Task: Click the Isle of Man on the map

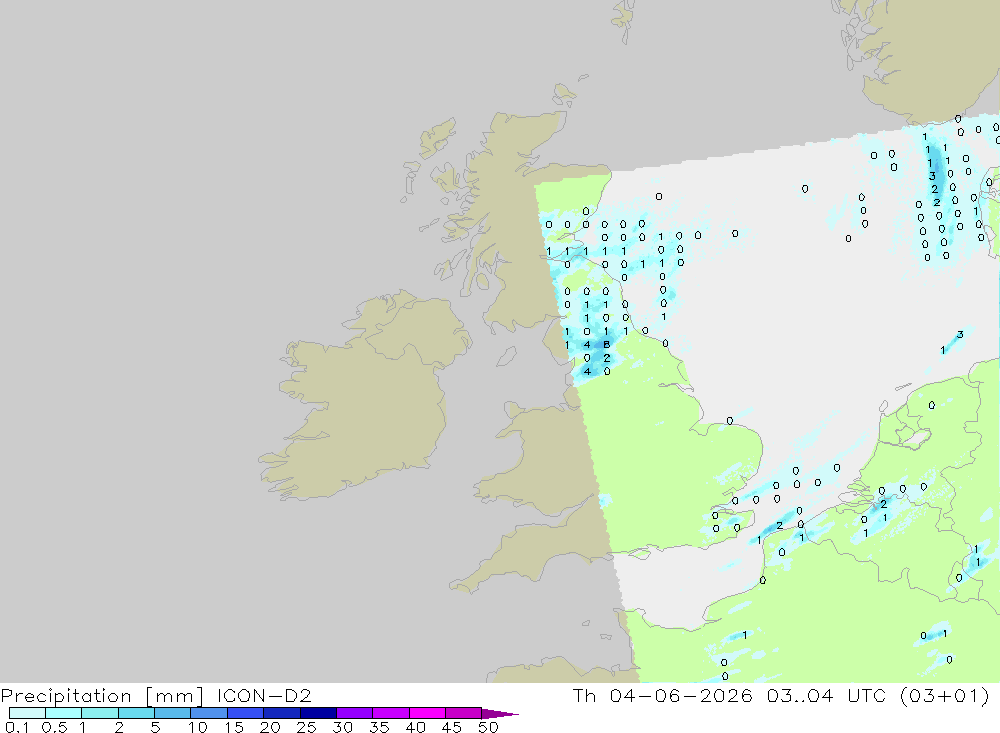Action: [506, 356]
